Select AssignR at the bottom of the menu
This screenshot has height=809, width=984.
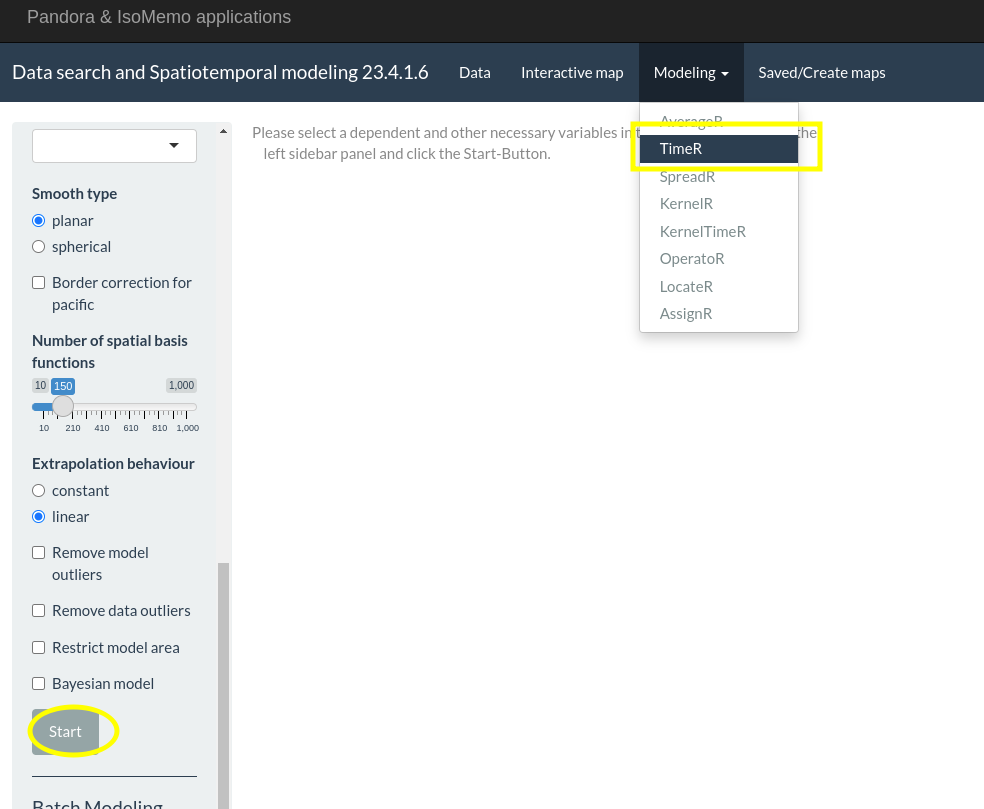pyautogui.click(x=686, y=313)
